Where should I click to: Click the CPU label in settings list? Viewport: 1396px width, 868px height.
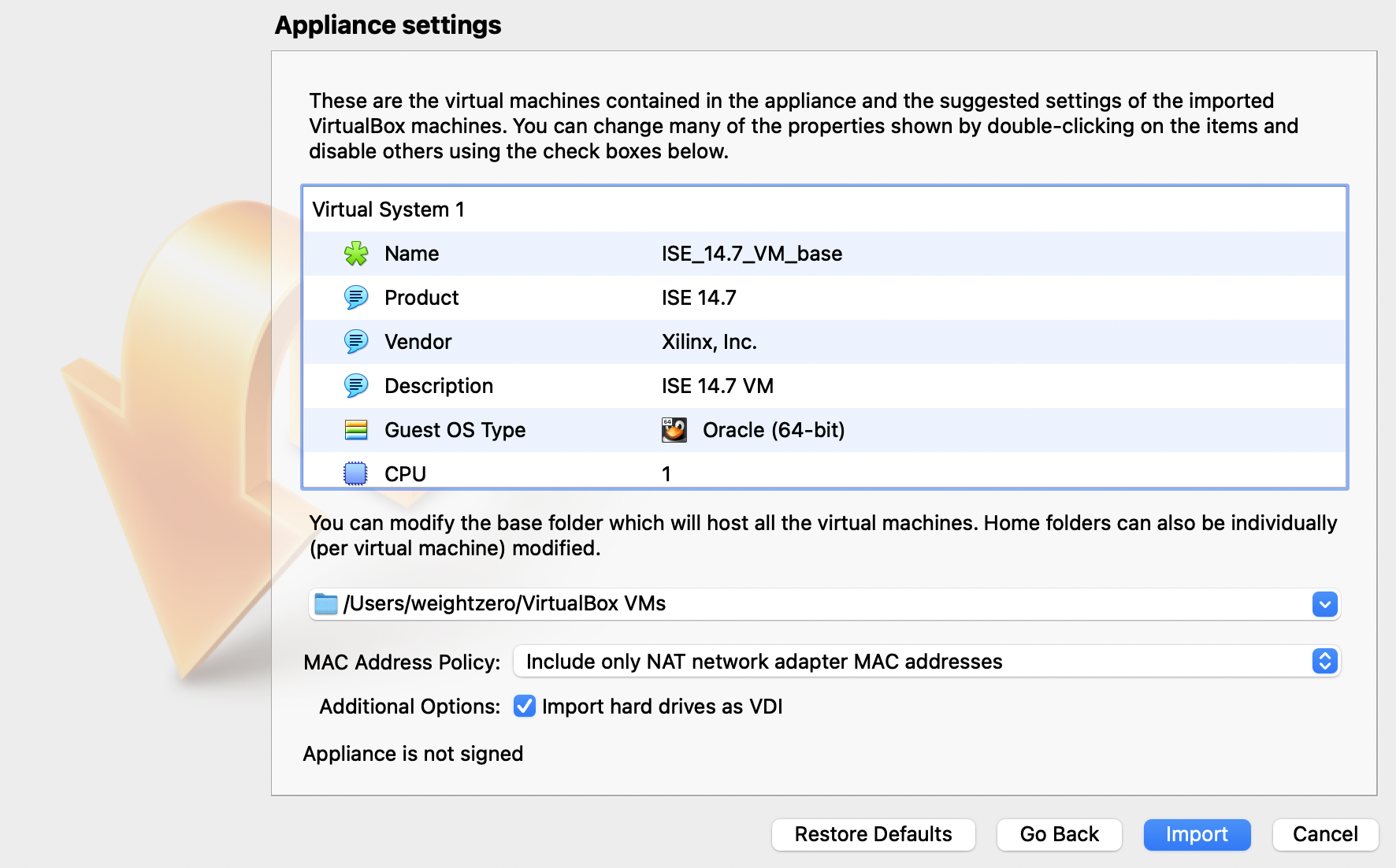405,474
